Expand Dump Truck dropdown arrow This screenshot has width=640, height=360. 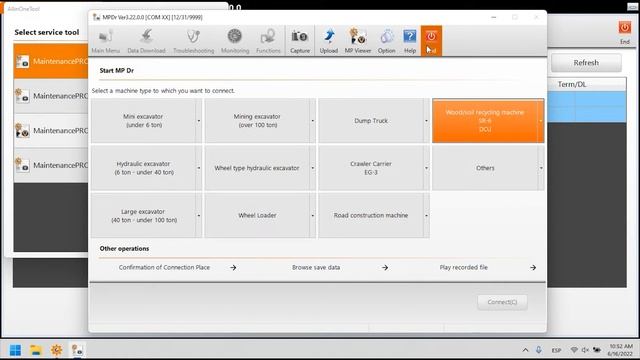427,121
